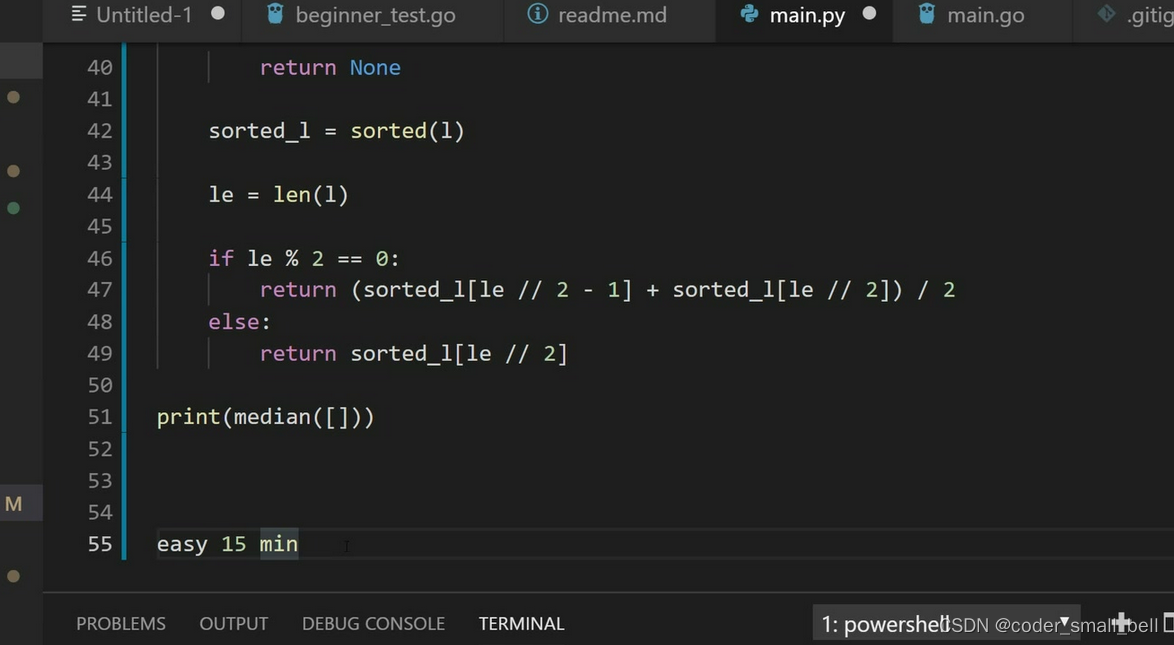This screenshot has width=1174, height=645.
Task: Click 'print(median([]))' on line 51
Action: coord(265,417)
